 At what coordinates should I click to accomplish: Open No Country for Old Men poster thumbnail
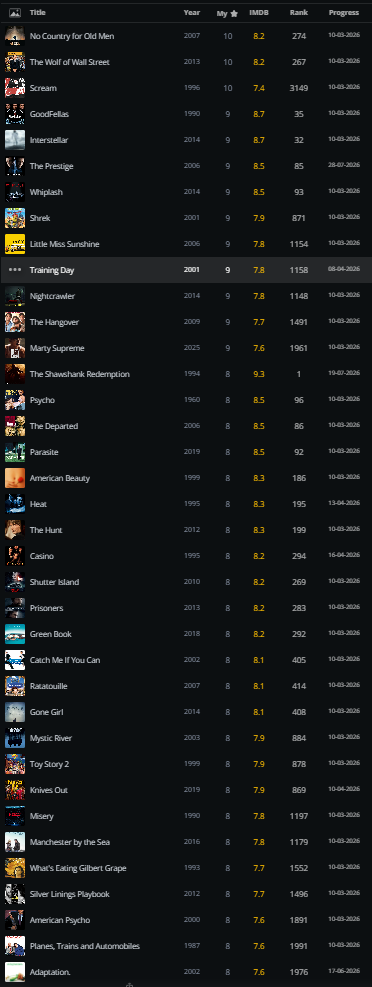point(14,37)
